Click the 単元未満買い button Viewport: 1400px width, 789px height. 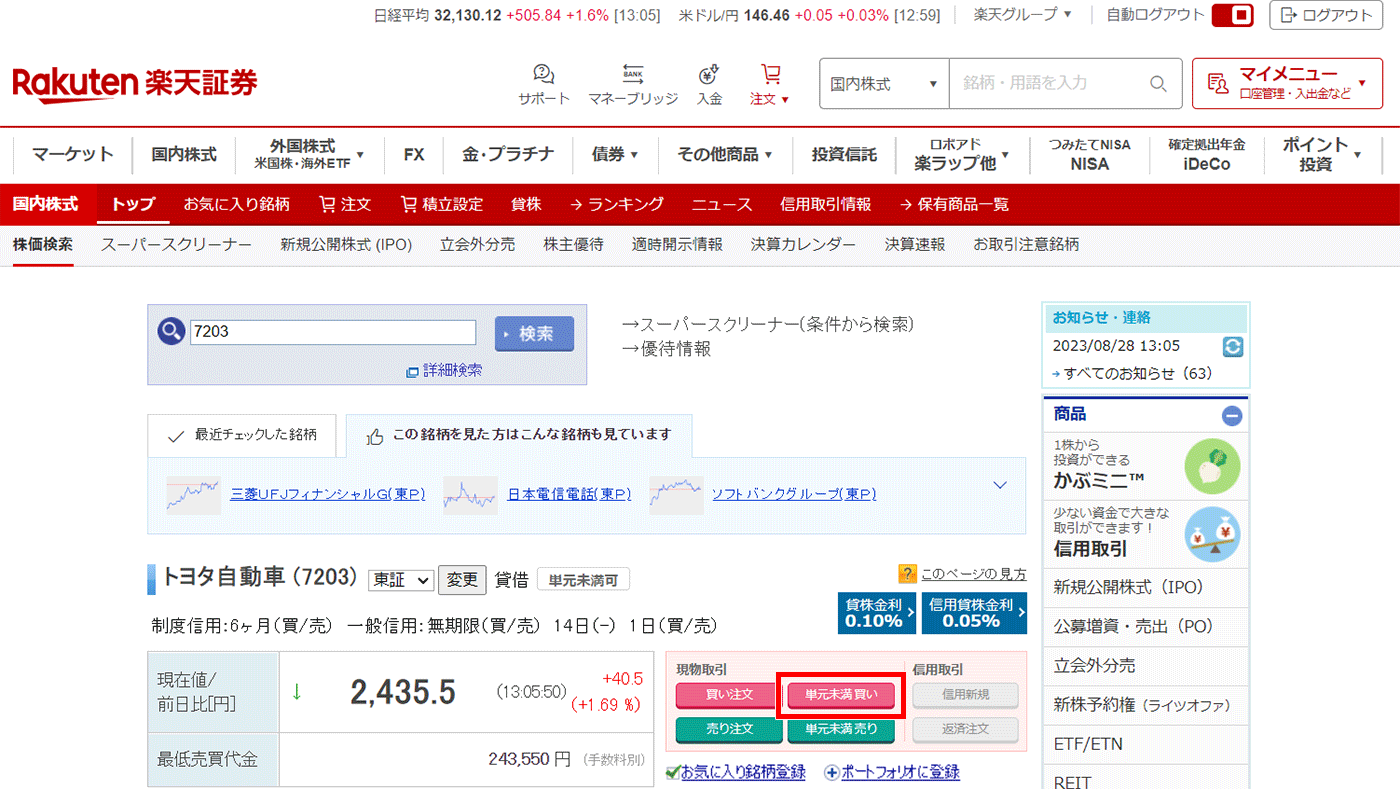(840, 695)
